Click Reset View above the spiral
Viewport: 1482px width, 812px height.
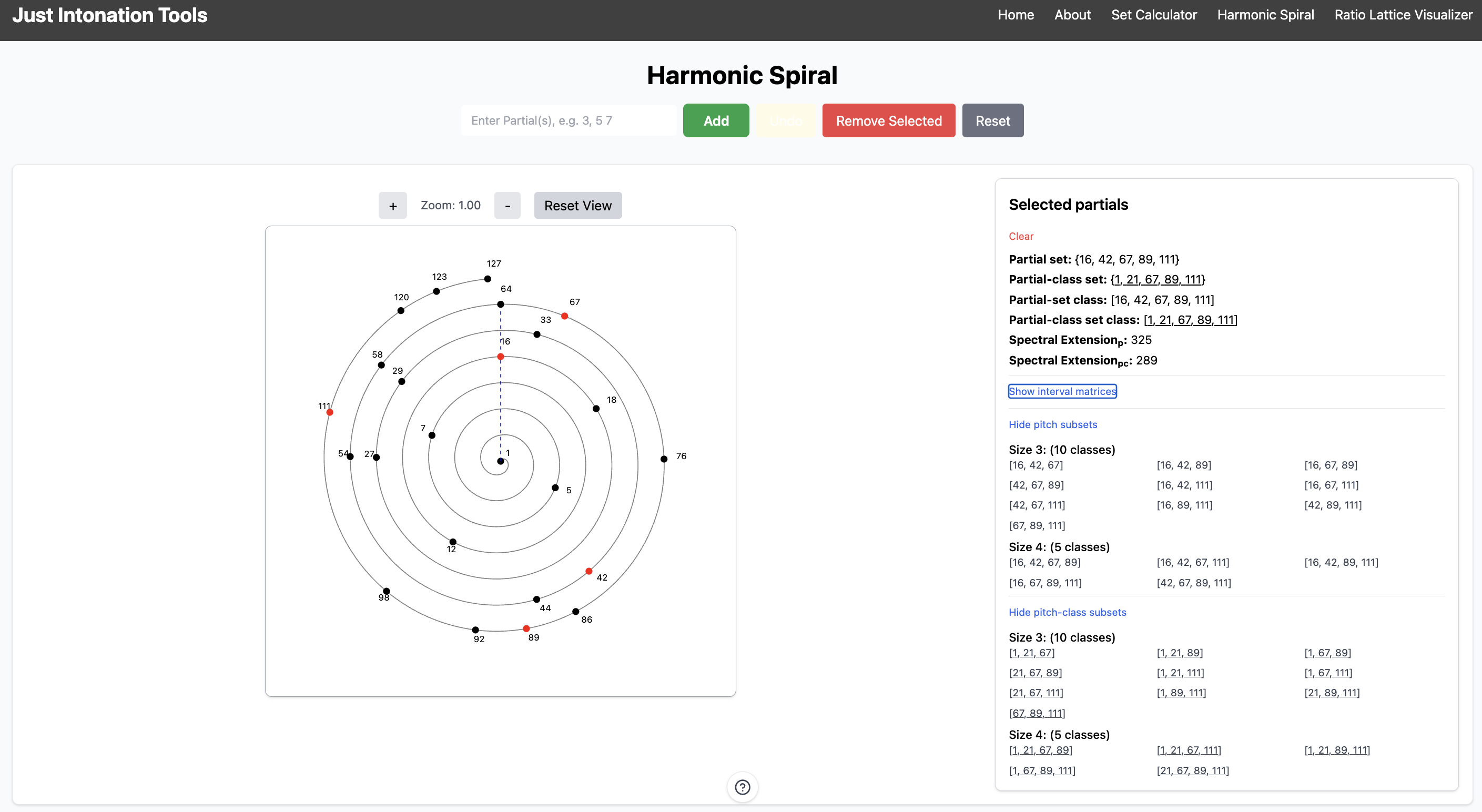(x=577, y=205)
